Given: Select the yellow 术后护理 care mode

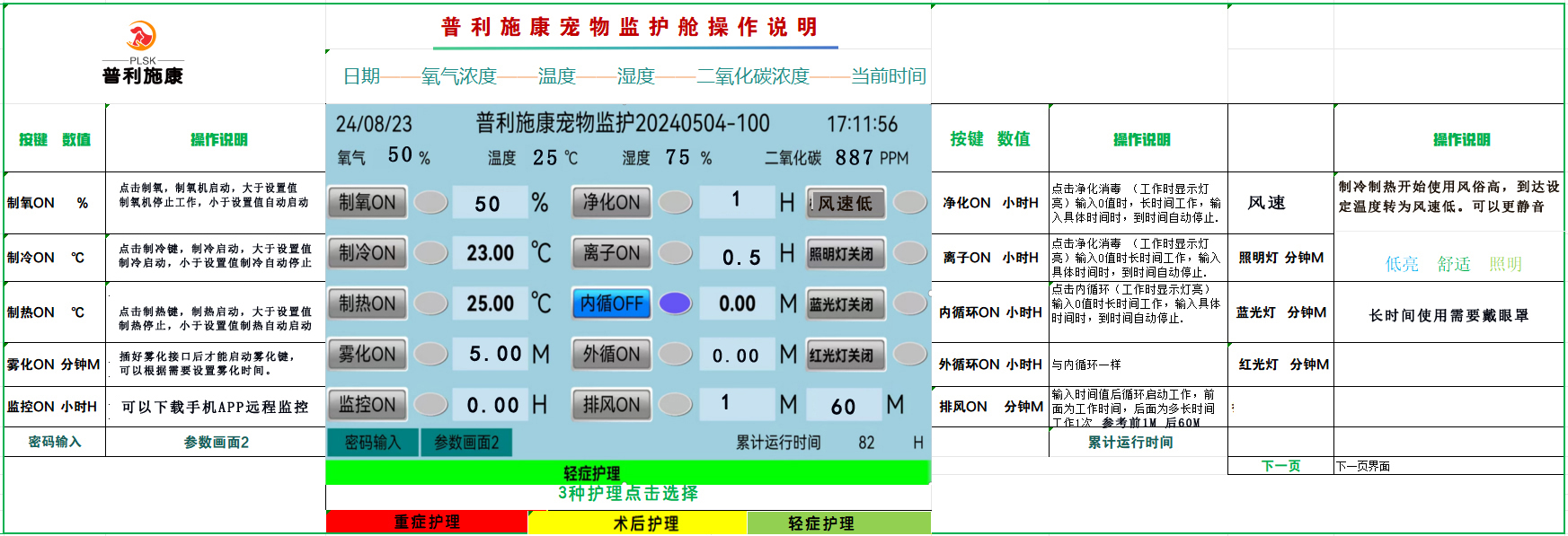Looking at the screenshot, I should [638, 522].
